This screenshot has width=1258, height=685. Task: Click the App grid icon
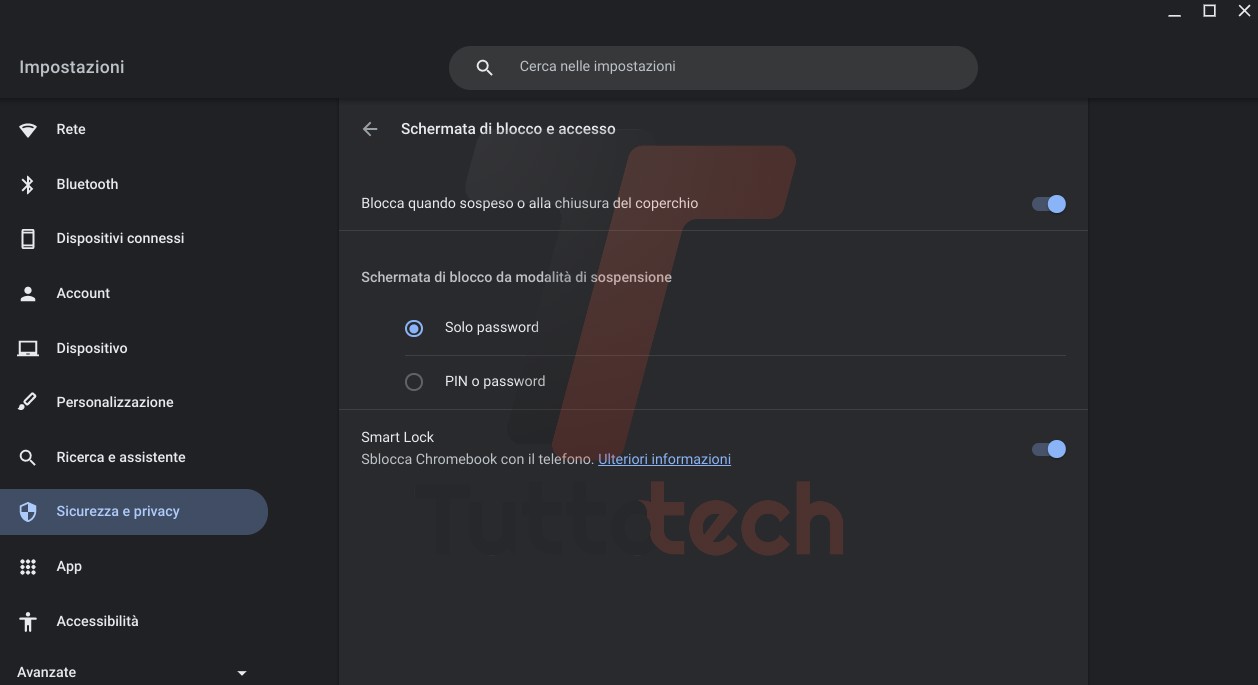[x=28, y=567]
